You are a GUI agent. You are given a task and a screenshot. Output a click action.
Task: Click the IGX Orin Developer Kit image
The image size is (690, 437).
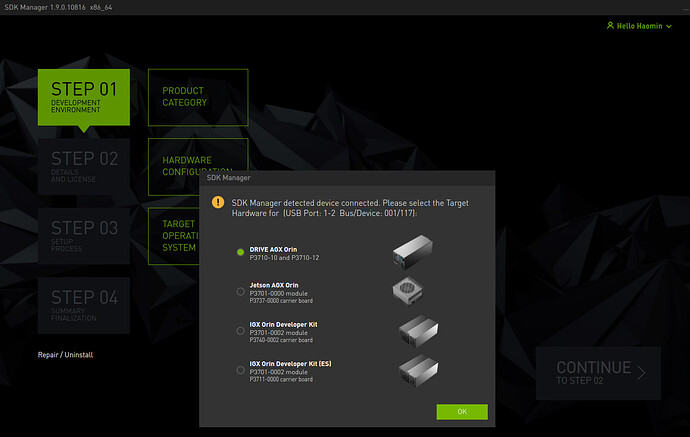[418, 331]
